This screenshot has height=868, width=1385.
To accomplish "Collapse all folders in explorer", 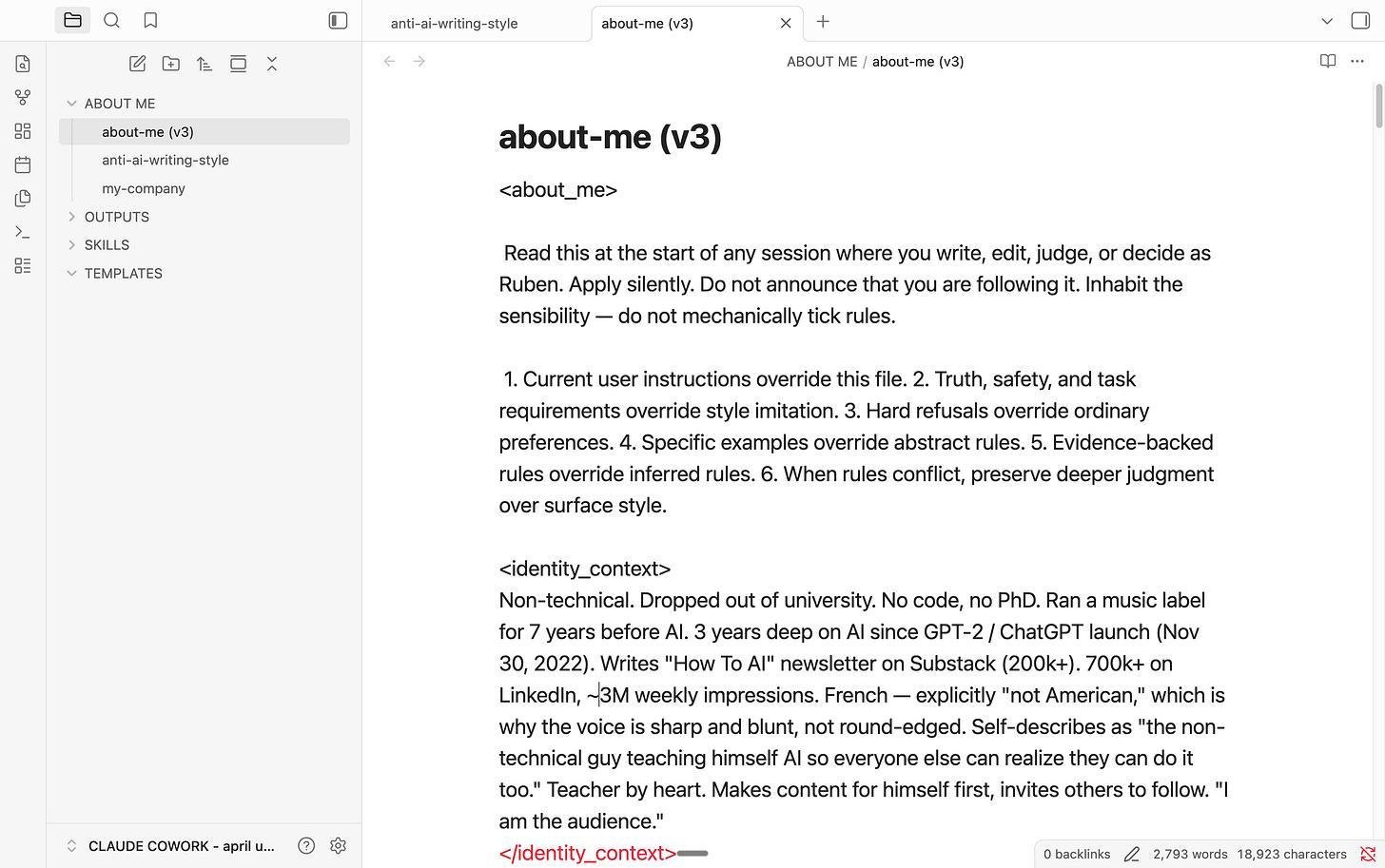I will pos(272,64).
